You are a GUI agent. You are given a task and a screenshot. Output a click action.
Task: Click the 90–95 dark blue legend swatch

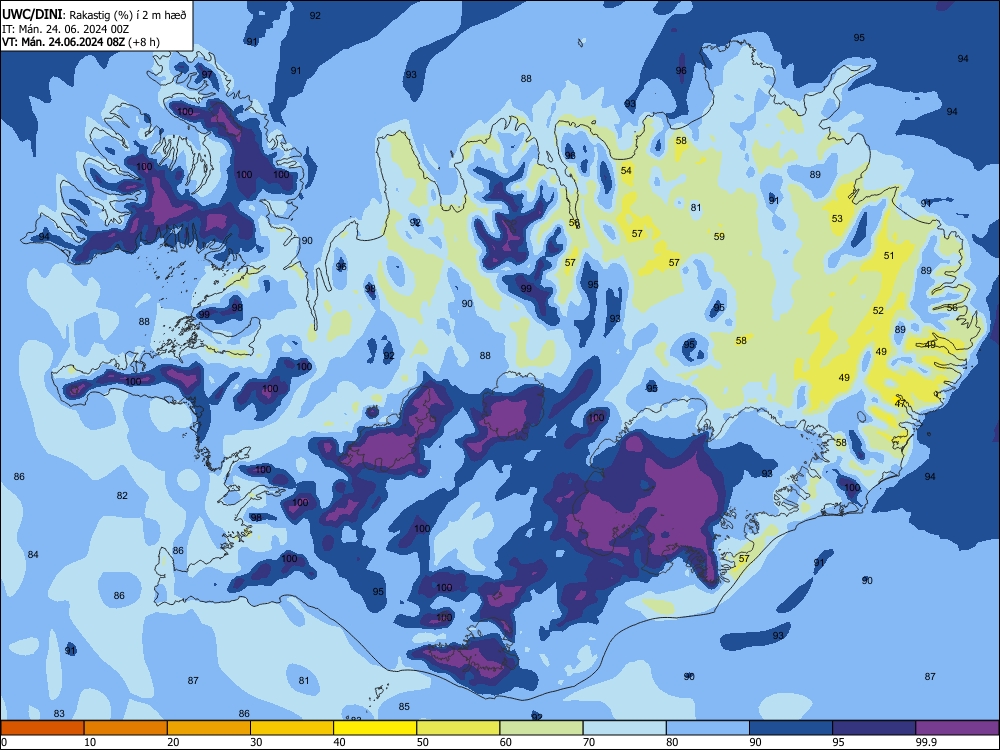791,728
